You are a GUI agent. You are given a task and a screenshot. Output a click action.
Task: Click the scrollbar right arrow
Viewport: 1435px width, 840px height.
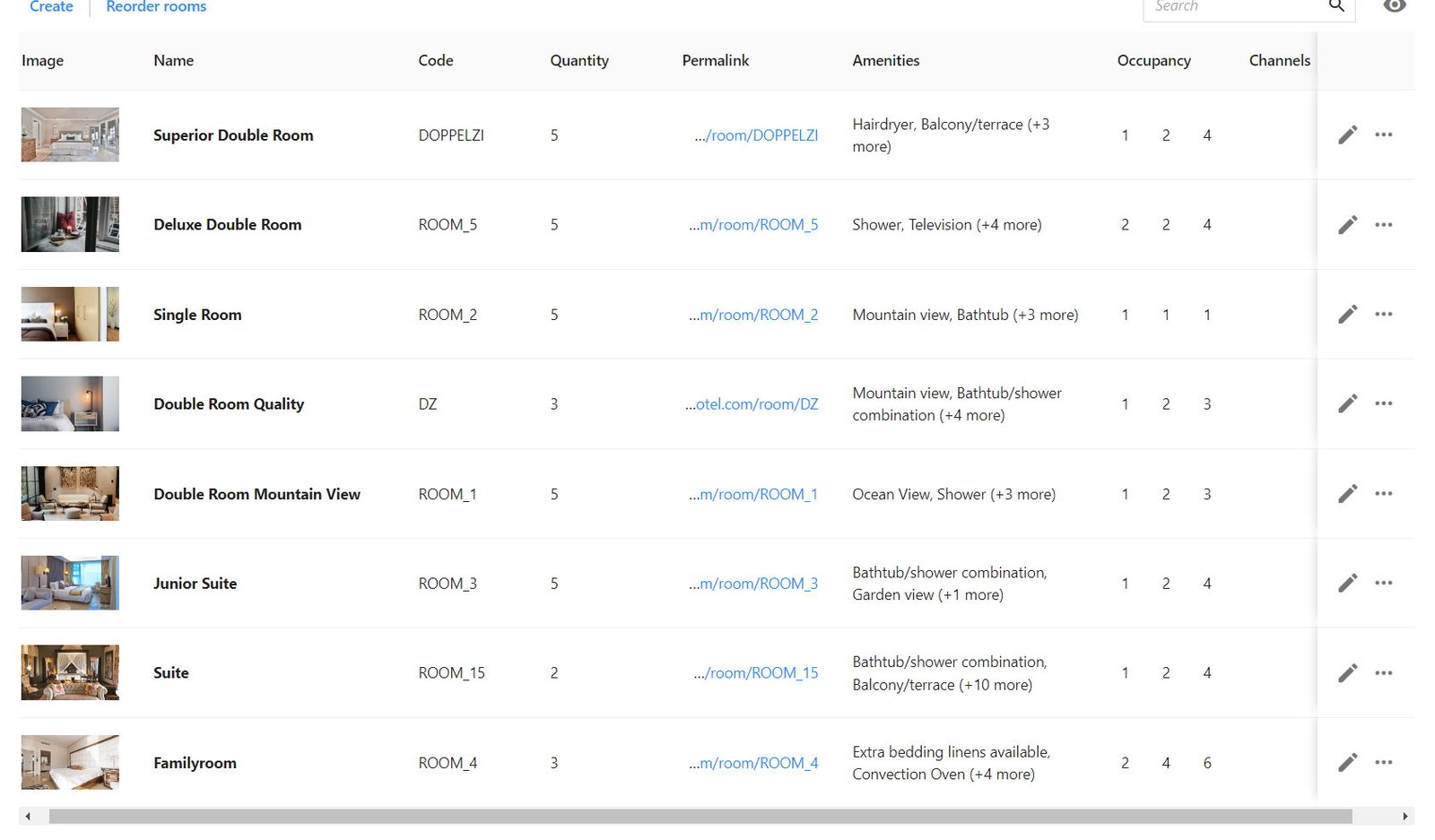pyautogui.click(x=1405, y=816)
